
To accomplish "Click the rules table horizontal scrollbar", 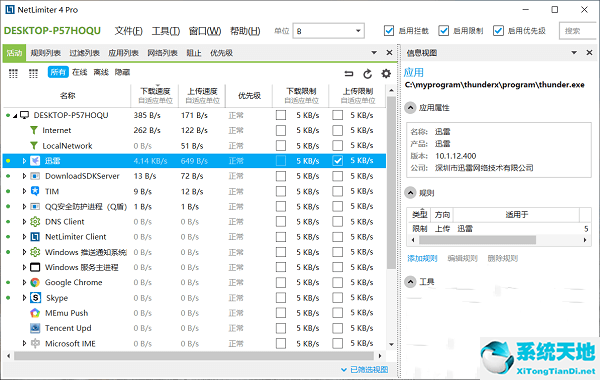I will pyautogui.click(x=477, y=240).
